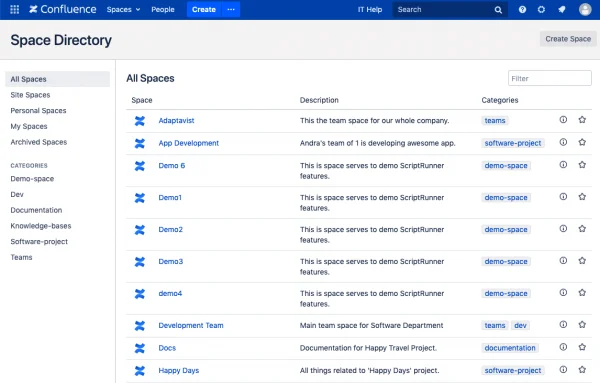This screenshot has height=383, width=600.
Task: Open the app switcher grid icon
Action: [15, 10]
